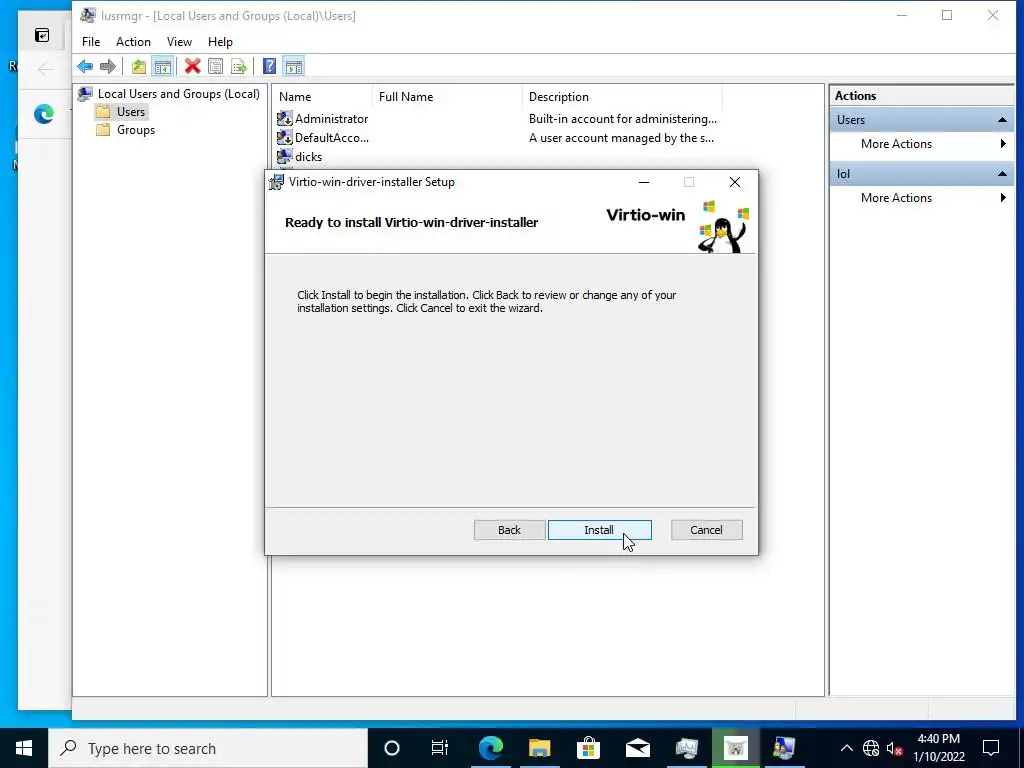This screenshot has width=1024, height=768.
Task: Open Microsoft Edge from the taskbar
Action: [x=490, y=748]
